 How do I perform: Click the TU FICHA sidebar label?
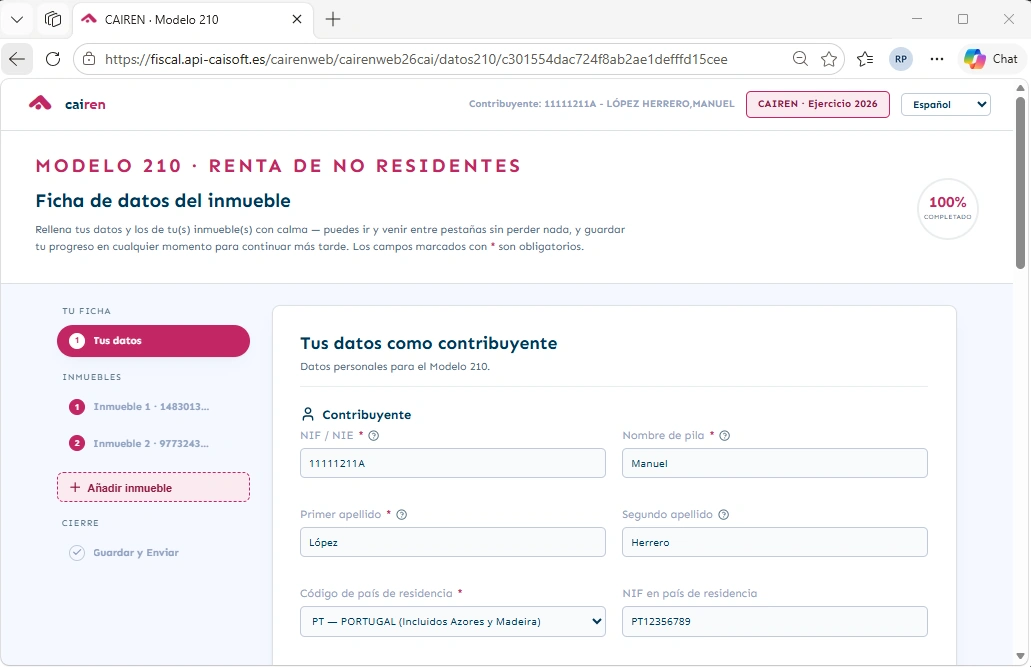coord(87,311)
